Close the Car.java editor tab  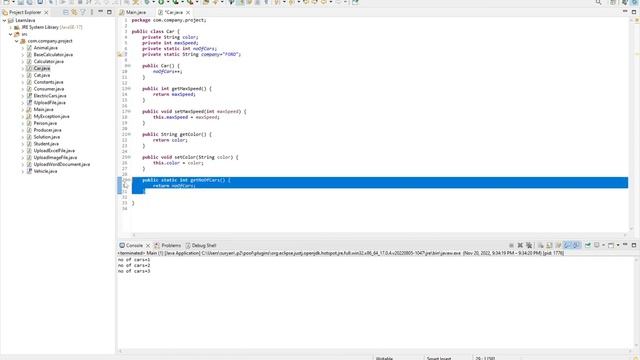click(x=188, y=13)
